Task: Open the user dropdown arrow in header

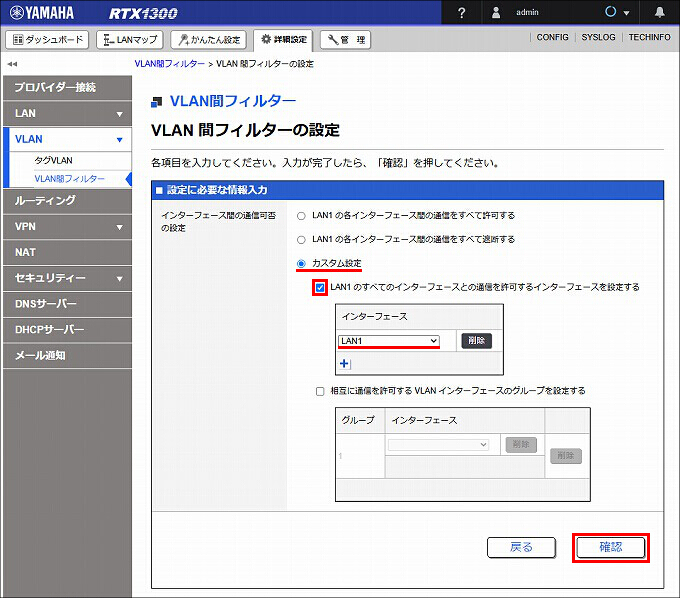Action: [x=626, y=13]
